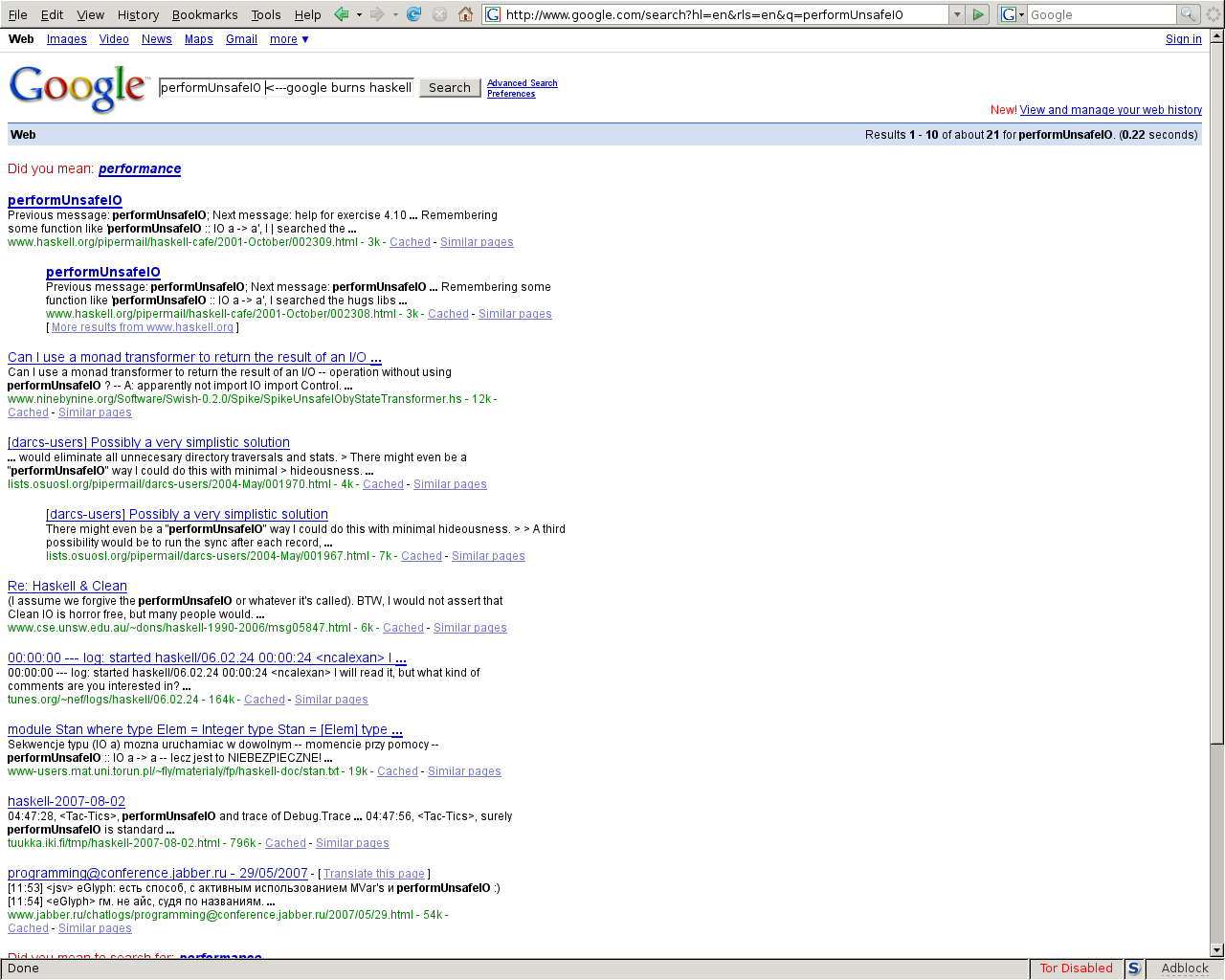
Task: Open the Edit menu
Action: pyautogui.click(x=52, y=14)
